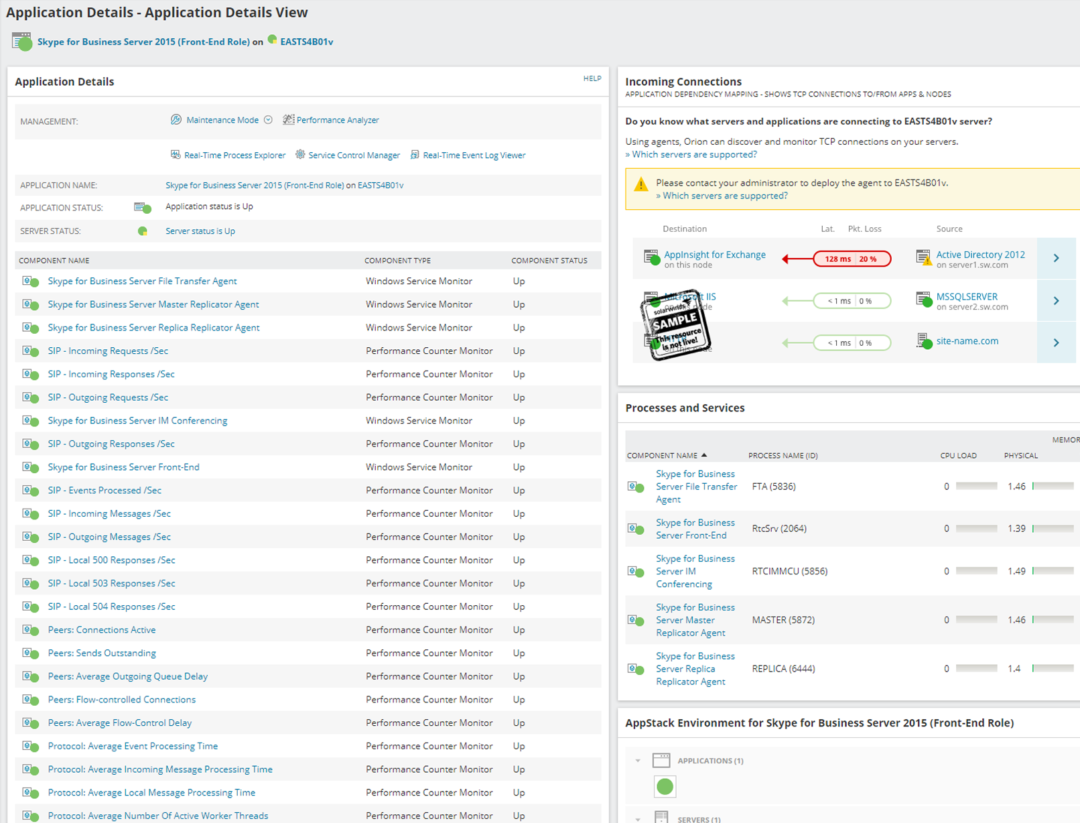Open the Real-Time Event Log Viewer link
This screenshot has height=823, width=1080.
coord(474,155)
